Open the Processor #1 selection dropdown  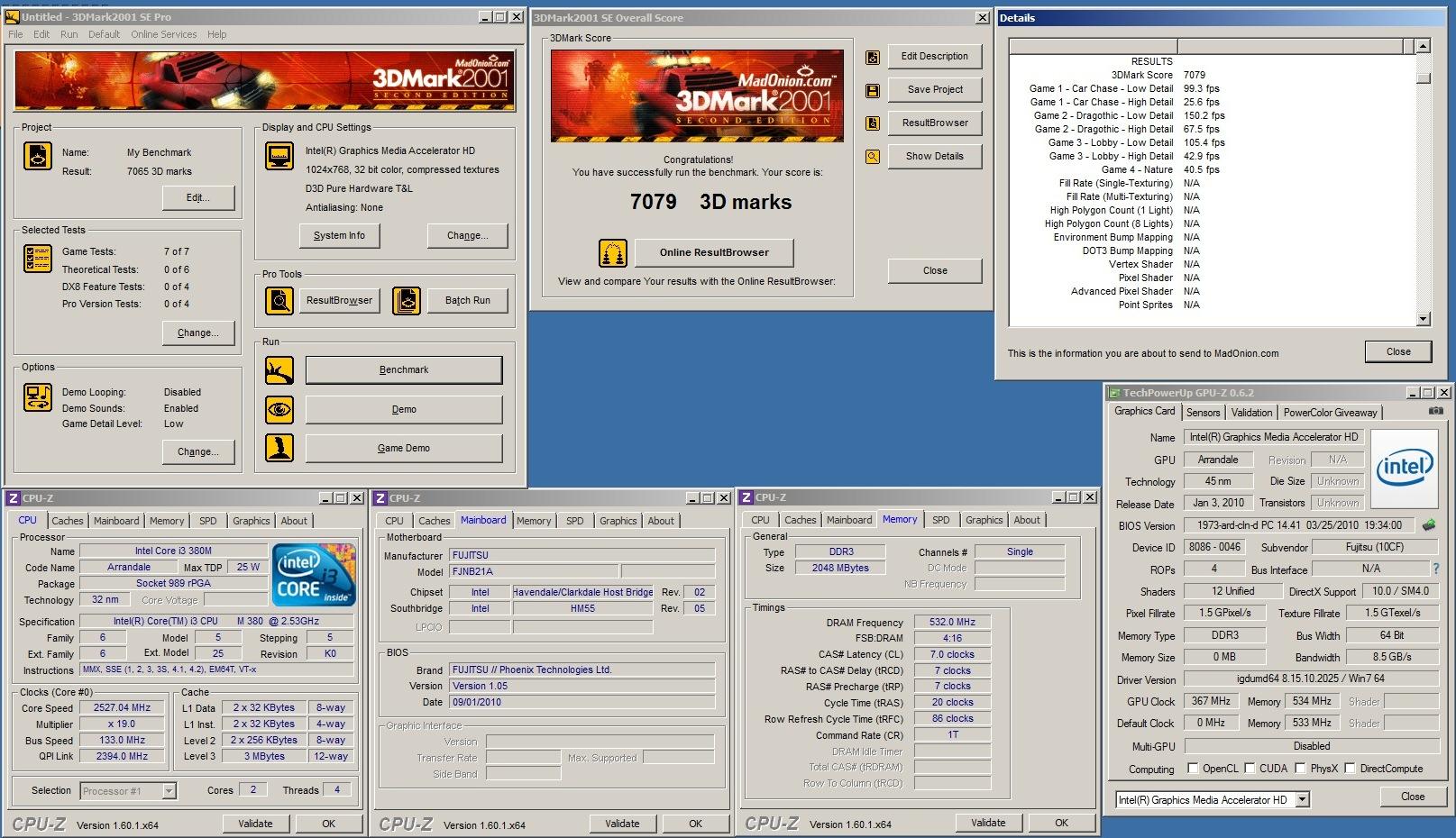tap(169, 791)
